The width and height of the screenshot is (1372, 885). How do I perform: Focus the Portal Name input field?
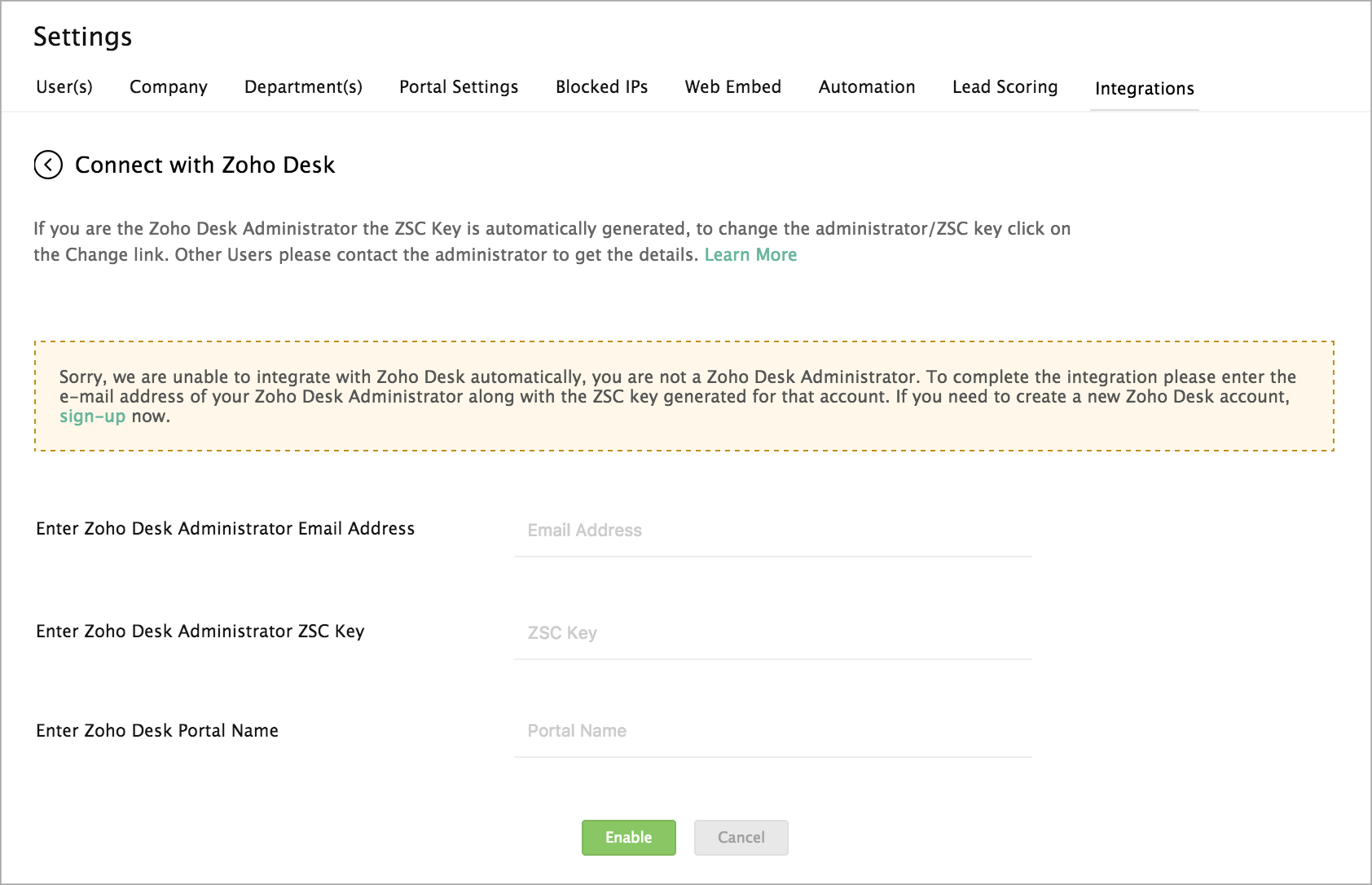(772, 731)
